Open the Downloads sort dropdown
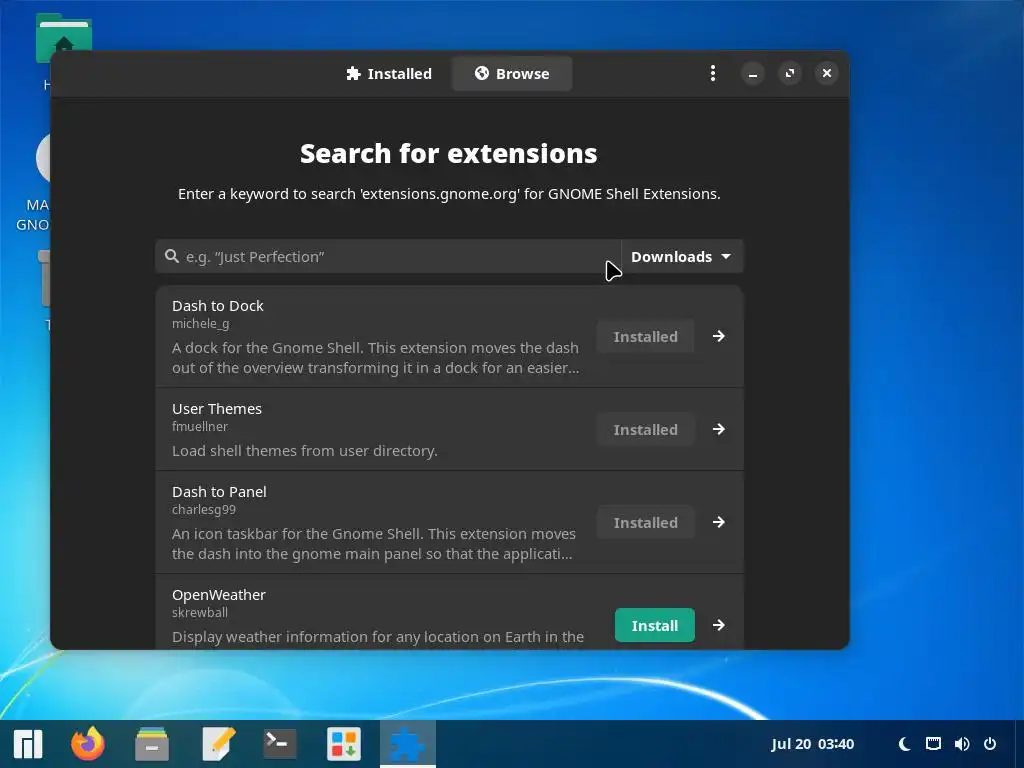The height and width of the screenshot is (768, 1024). tap(682, 257)
